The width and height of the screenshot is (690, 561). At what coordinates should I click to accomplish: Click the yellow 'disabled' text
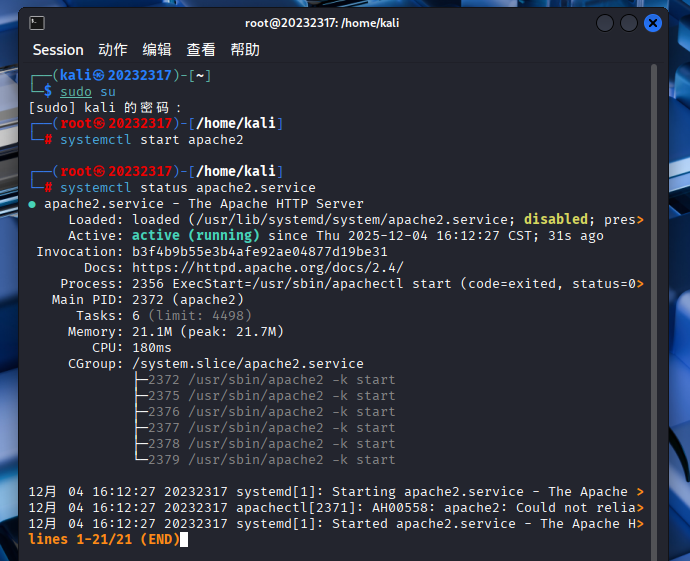point(555,219)
